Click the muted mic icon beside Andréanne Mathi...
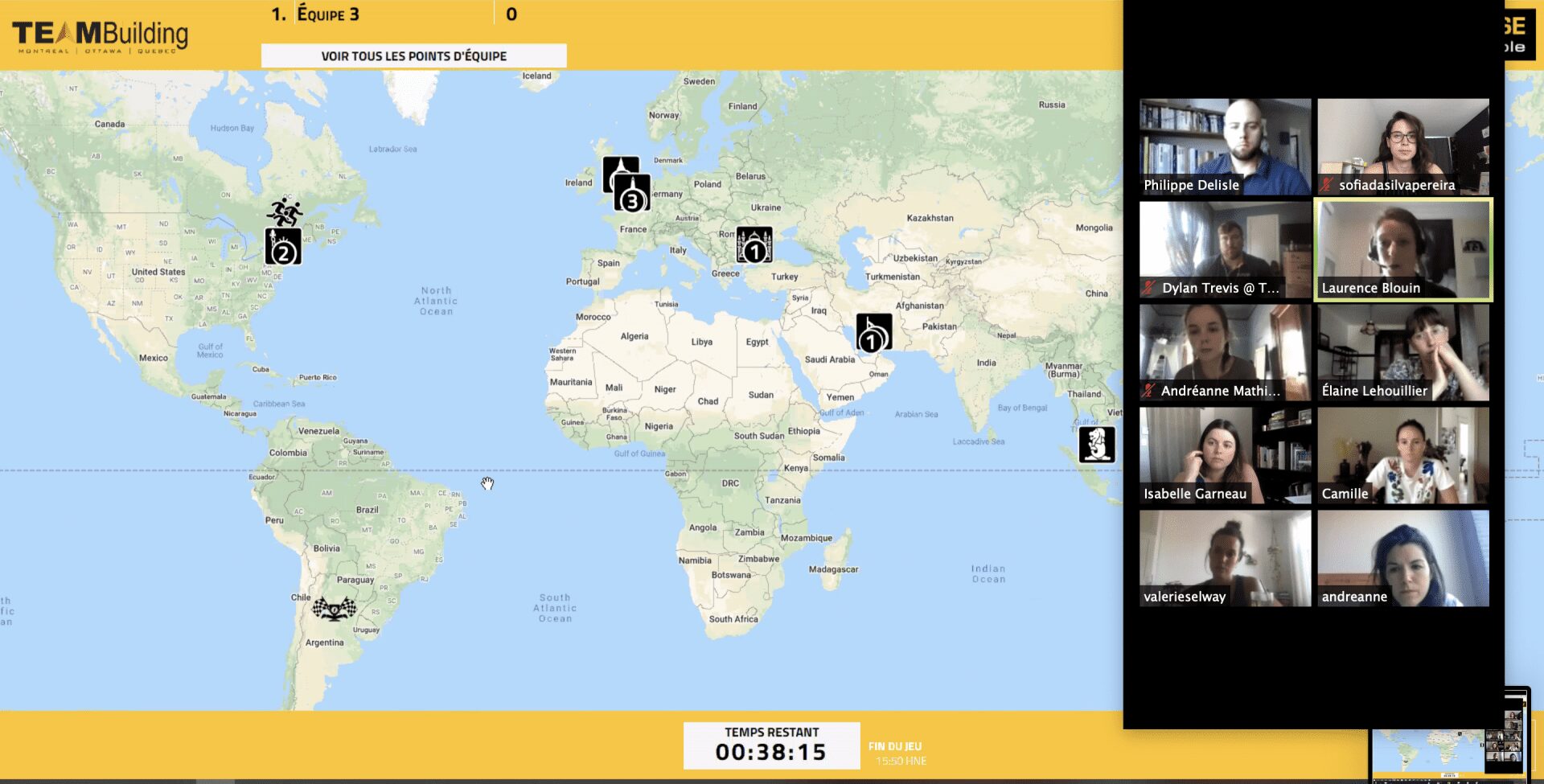Screen dimensions: 1544x784 pyautogui.click(x=1149, y=391)
